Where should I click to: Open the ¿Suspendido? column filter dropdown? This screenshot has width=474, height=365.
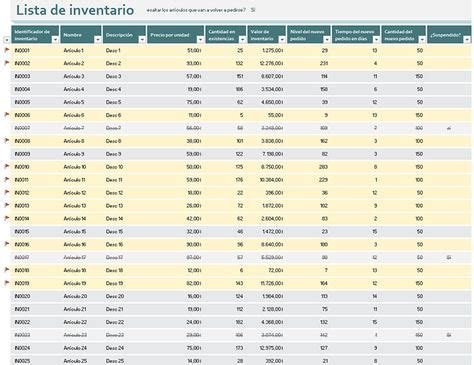pyautogui.click(x=467, y=40)
